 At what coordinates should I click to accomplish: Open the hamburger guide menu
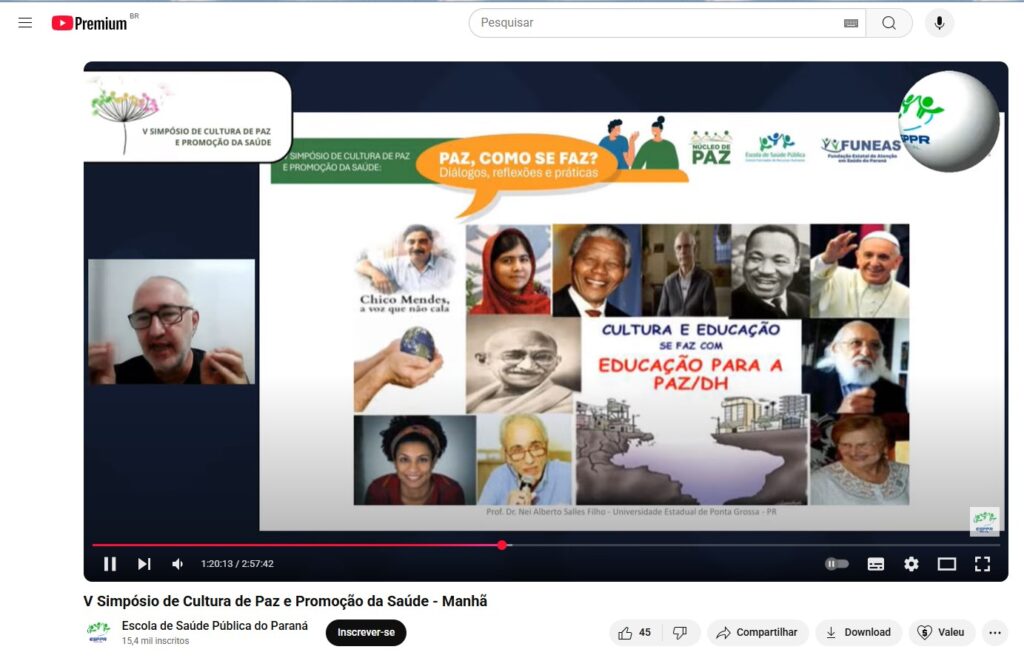(25, 23)
